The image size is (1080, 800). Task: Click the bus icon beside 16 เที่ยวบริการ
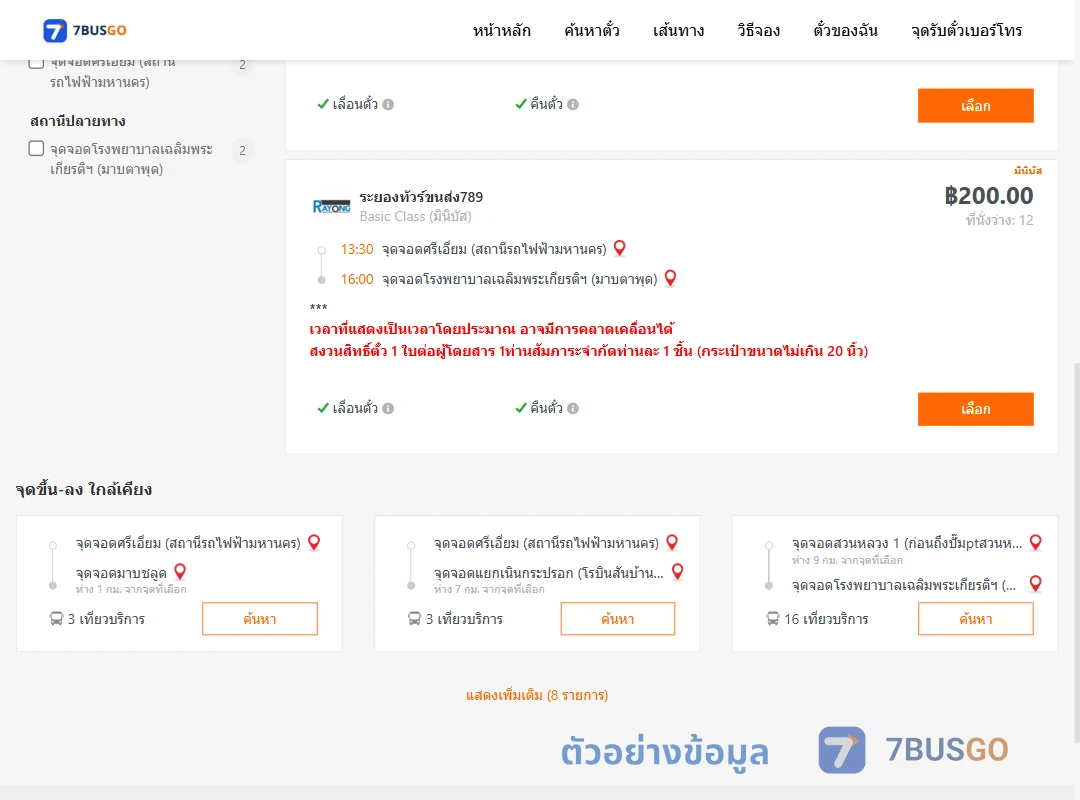[773, 619]
